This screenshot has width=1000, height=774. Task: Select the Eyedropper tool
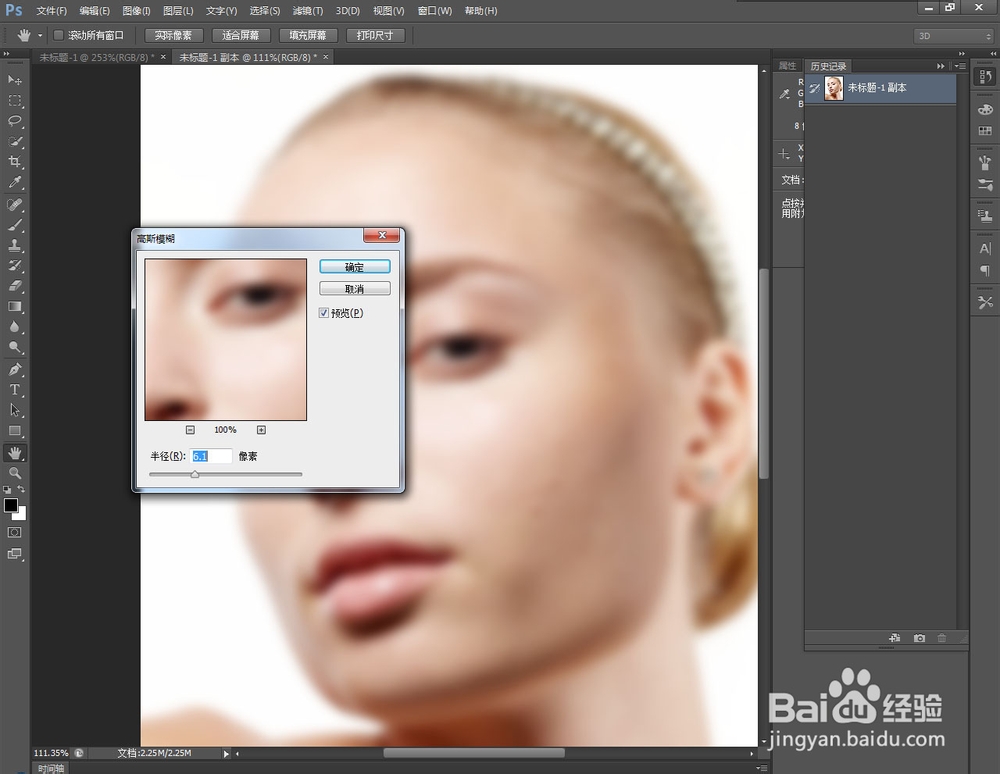click(x=14, y=182)
